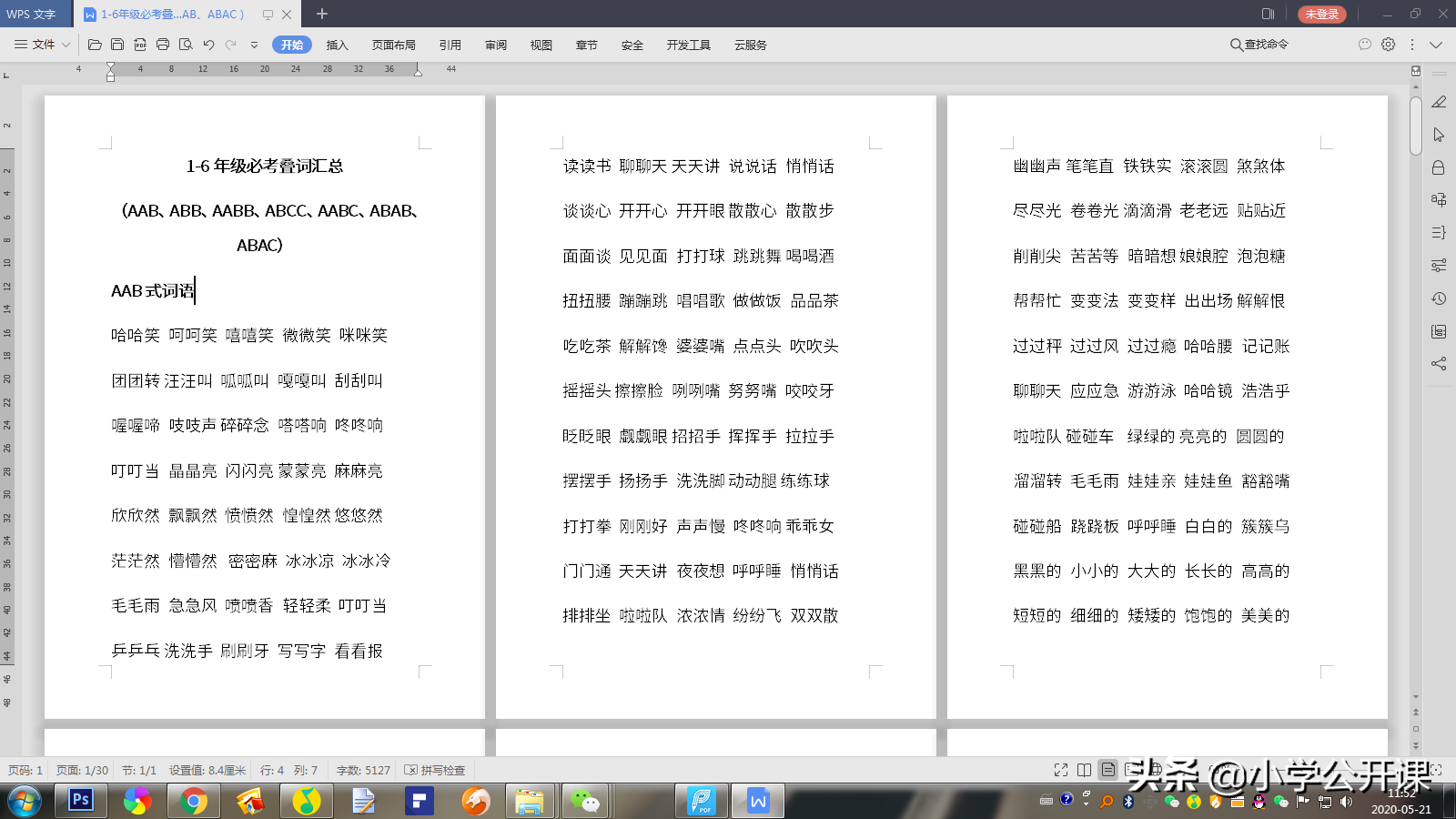Collapse the ribbon with the chevron
The height and width of the screenshot is (819, 1456).
pyautogui.click(x=1436, y=45)
